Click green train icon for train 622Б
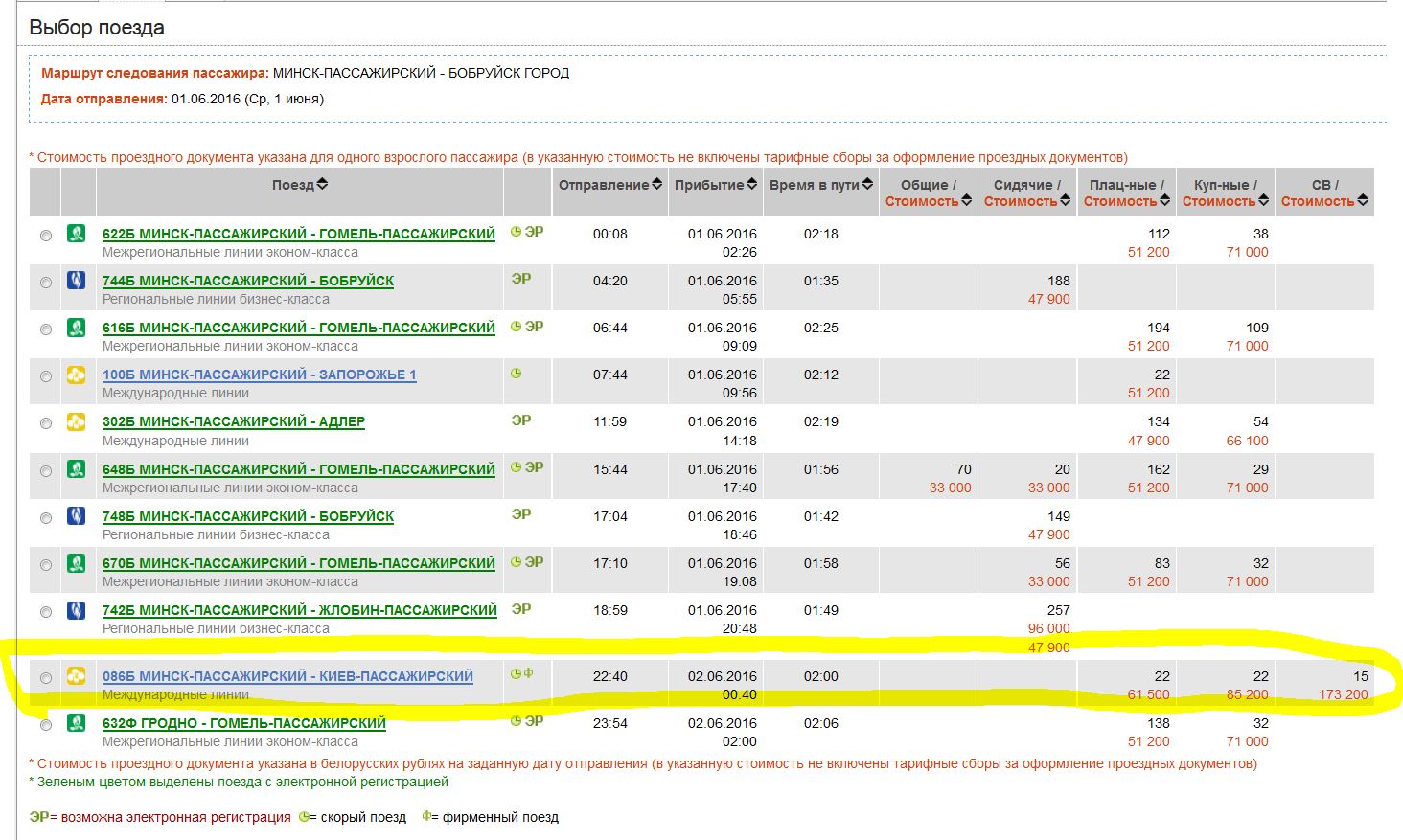Viewport: 1403px width, 840px height. click(76, 233)
